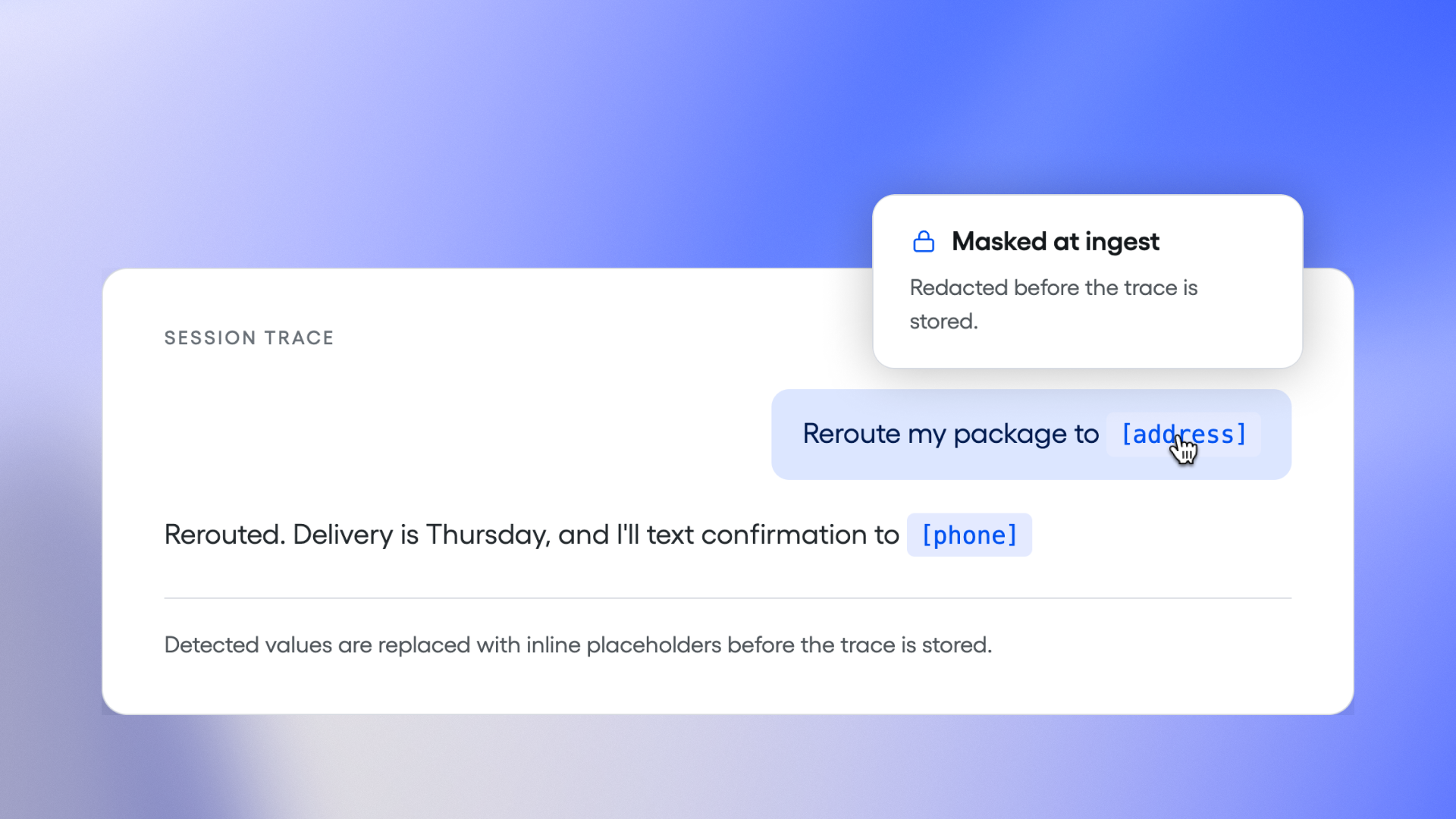Click the word 'stored.' in the tooltip

943,322
